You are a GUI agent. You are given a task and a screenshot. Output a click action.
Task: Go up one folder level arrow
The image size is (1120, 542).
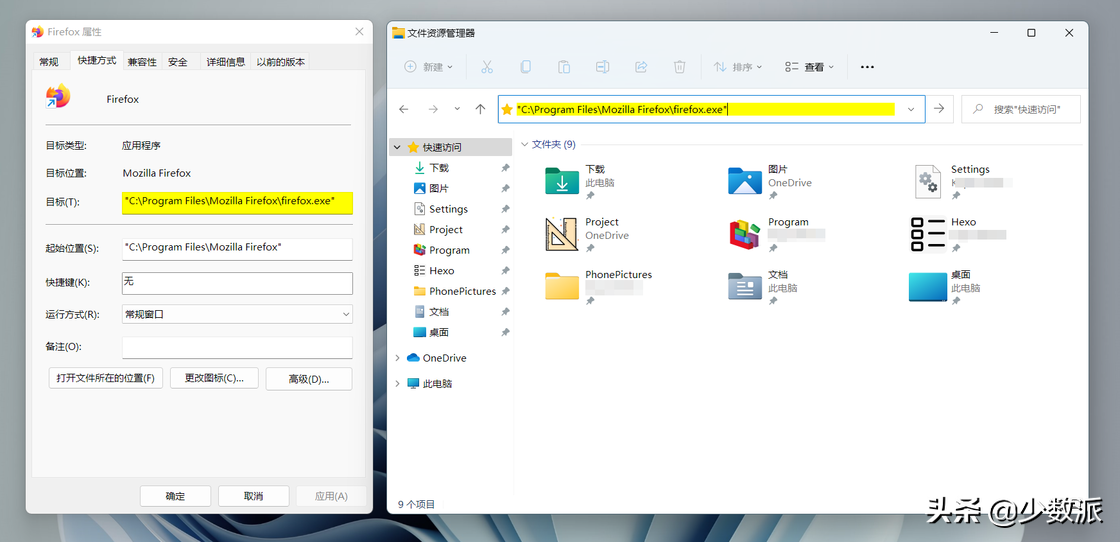[x=480, y=109]
